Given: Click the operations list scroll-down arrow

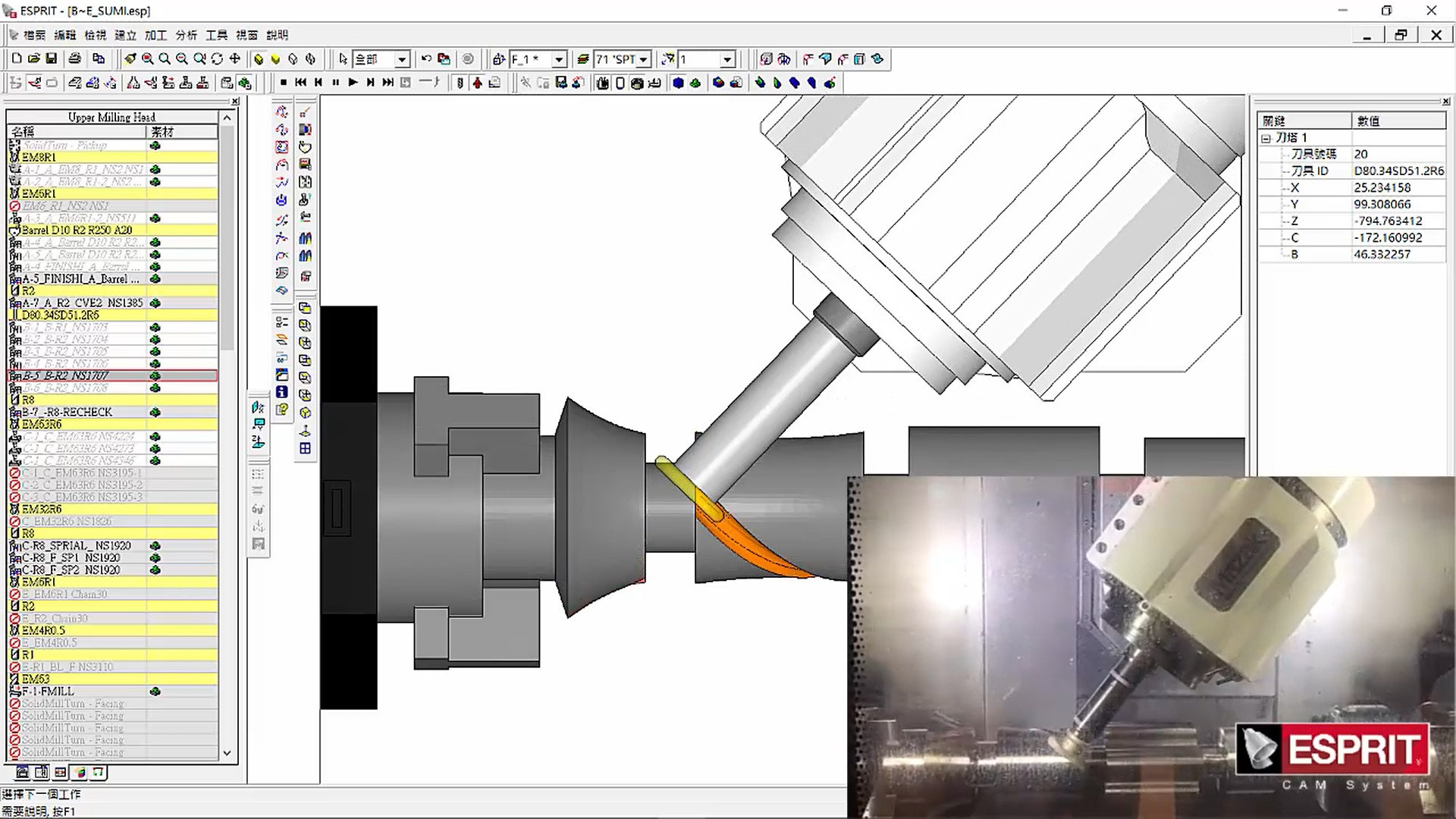Looking at the screenshot, I should pos(227,753).
